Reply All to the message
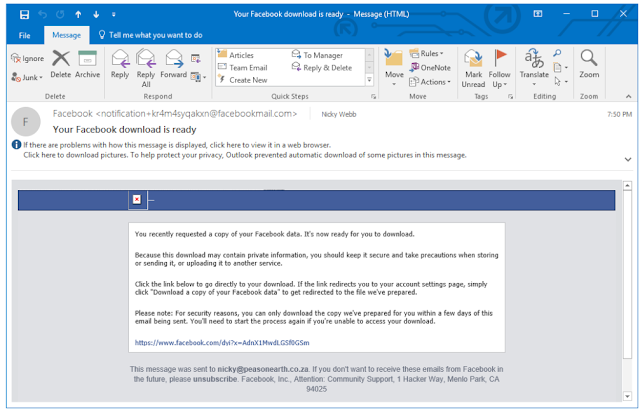640x410 pixels. [x=146, y=68]
